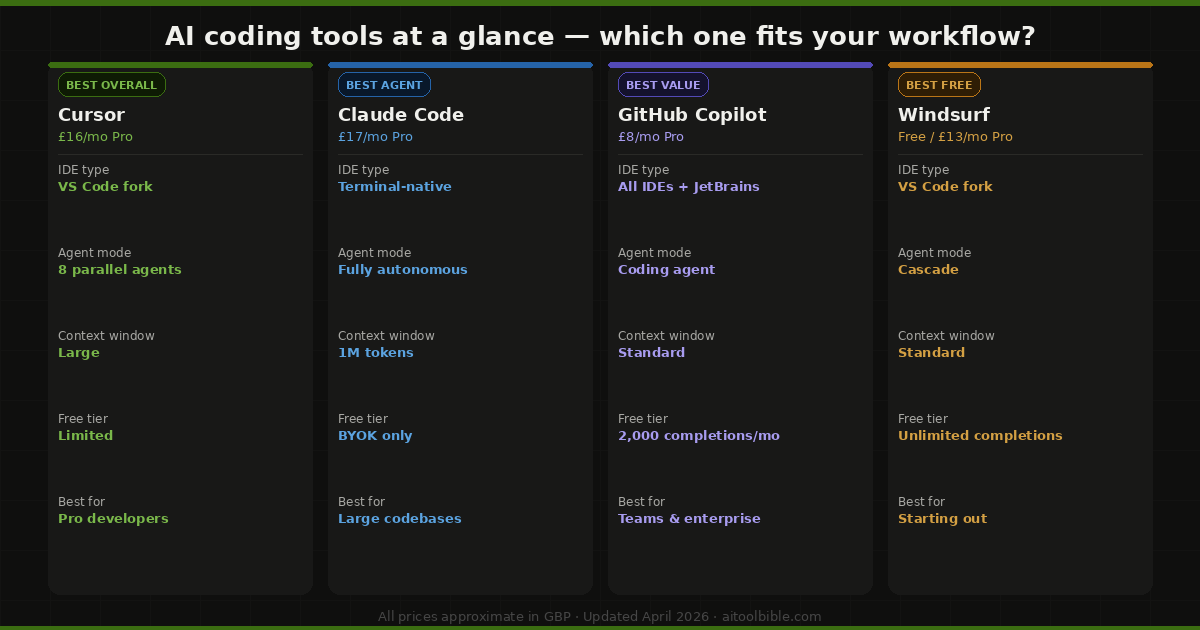Image resolution: width=1200 pixels, height=630 pixels.
Task: Click Windsurf's VS Code fork value
Action: coord(945,187)
